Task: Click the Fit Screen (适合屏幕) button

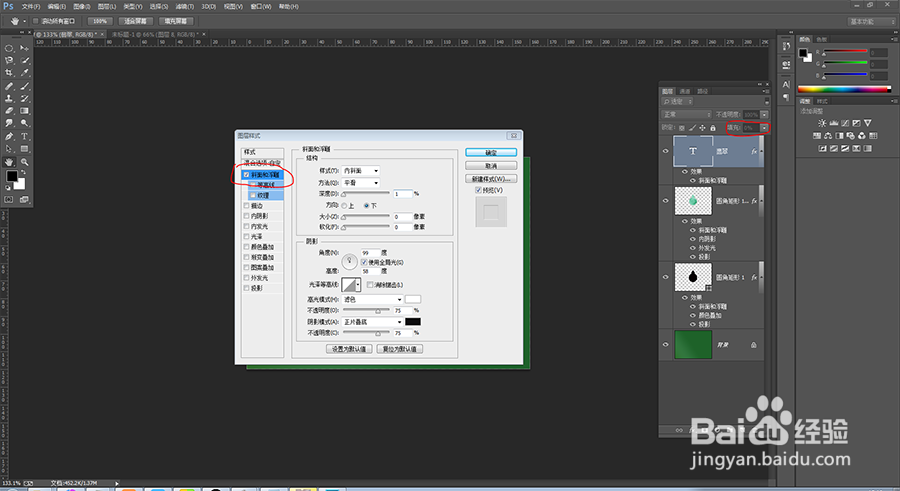Action: [135, 21]
